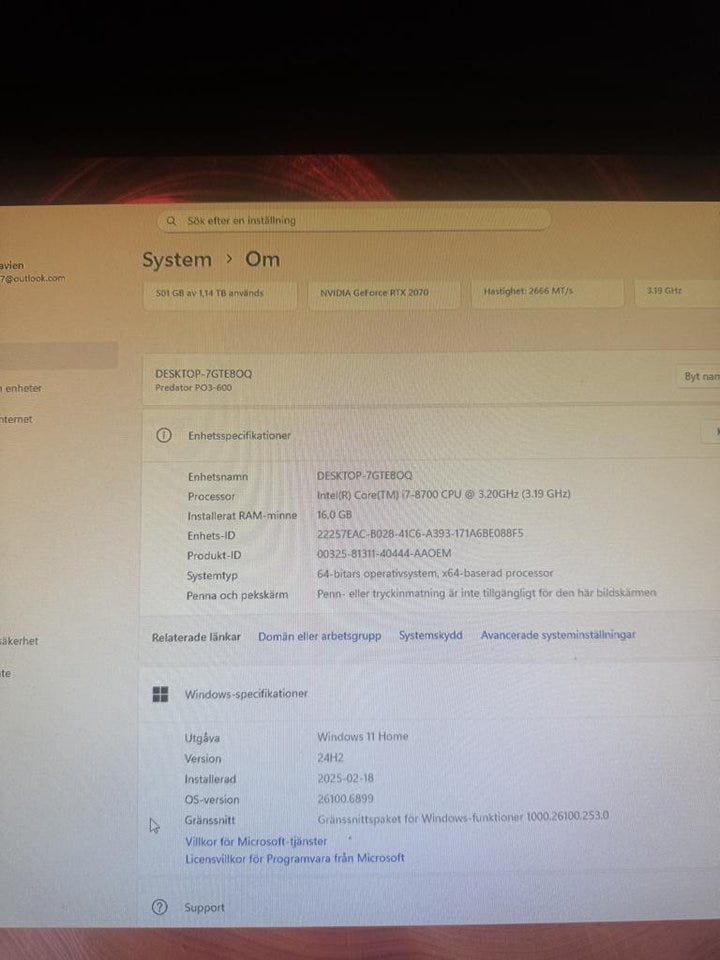
Task: Select the Systemtyp 64-bitars value
Action: tap(435, 573)
